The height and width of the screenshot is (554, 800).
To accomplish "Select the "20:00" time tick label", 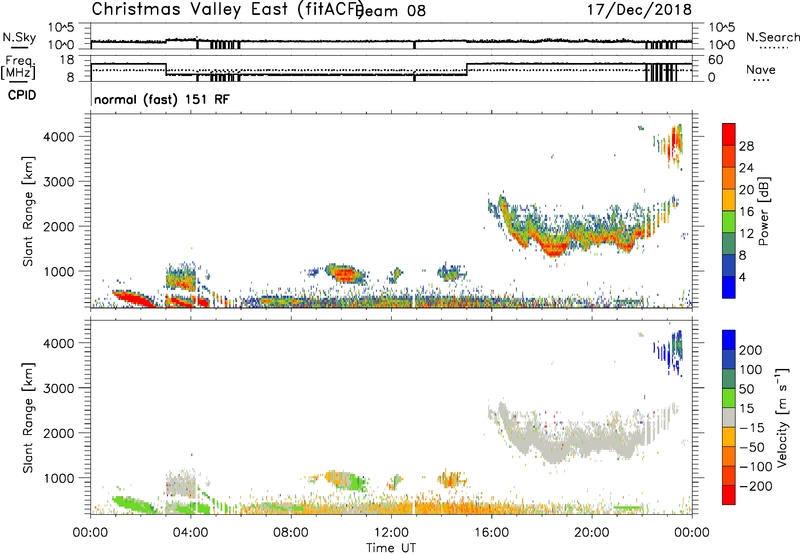I will [x=591, y=532].
